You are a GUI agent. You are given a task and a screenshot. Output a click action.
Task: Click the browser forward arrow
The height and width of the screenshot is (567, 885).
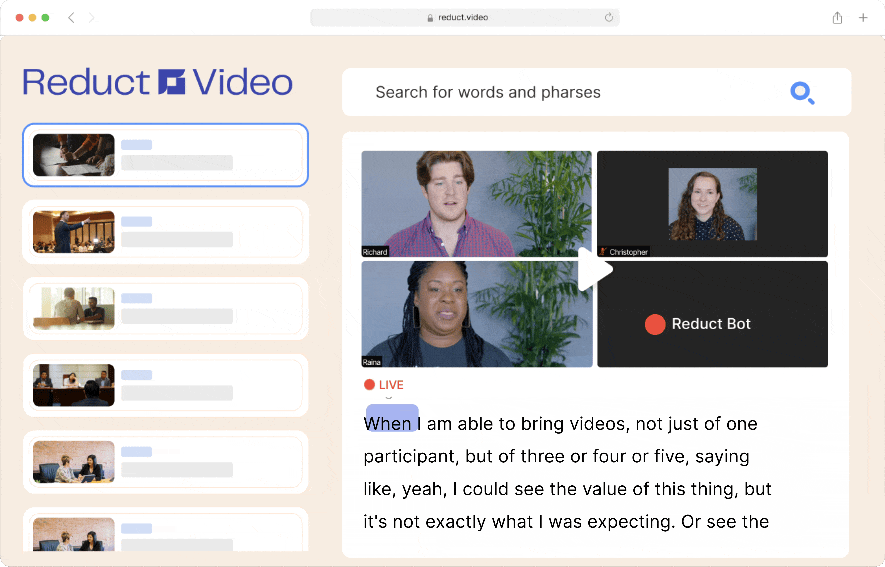coord(92,18)
